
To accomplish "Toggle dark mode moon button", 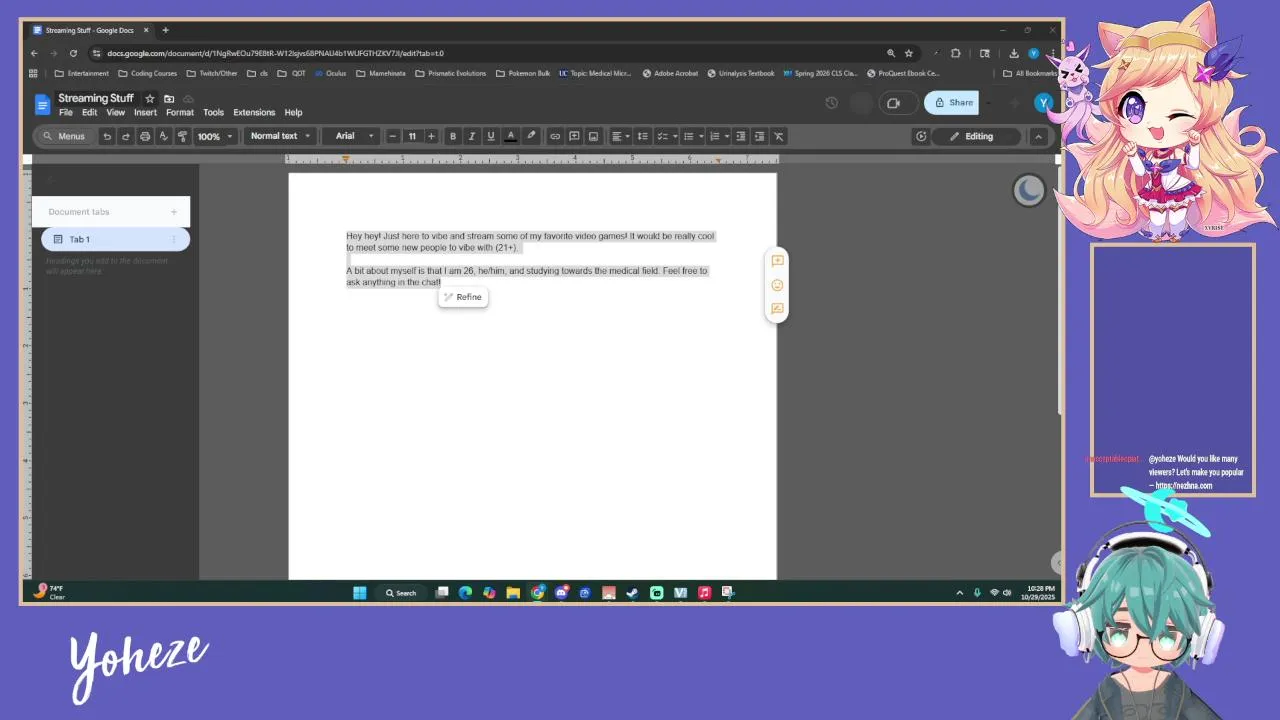I will 1029,190.
